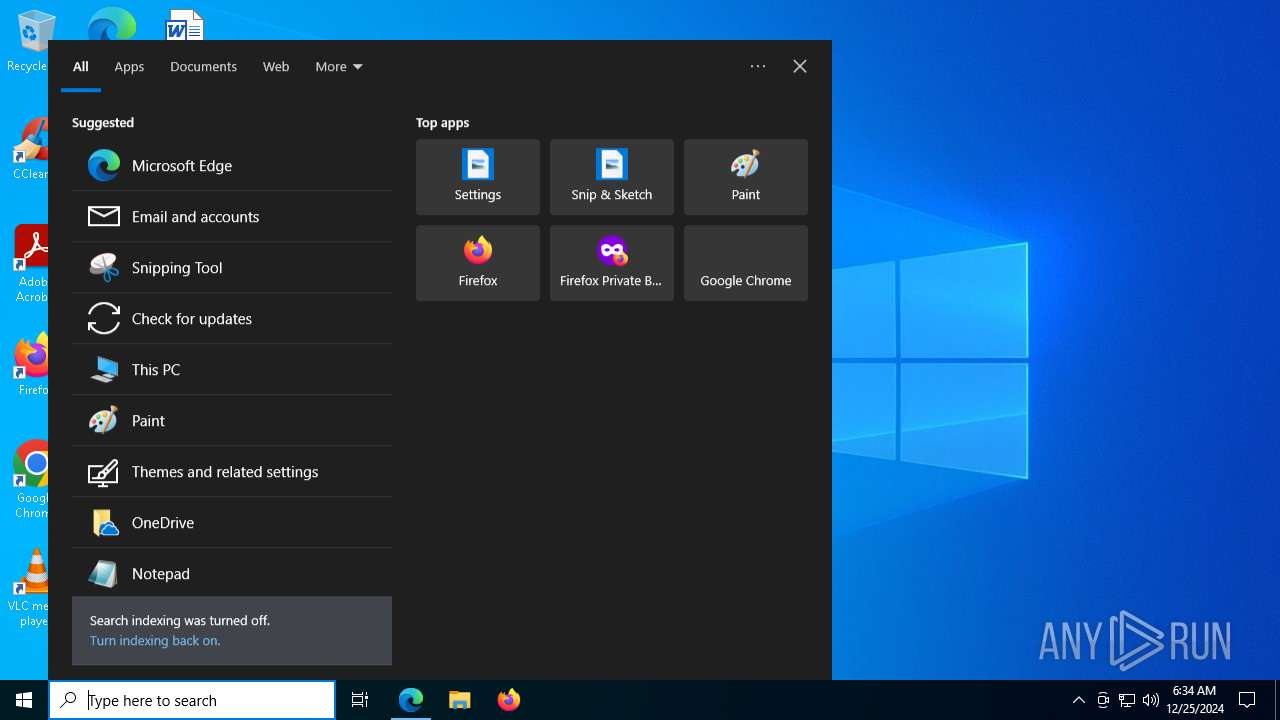Launch Snipping Tool from suggestions
The height and width of the screenshot is (720, 1280).
point(232,268)
